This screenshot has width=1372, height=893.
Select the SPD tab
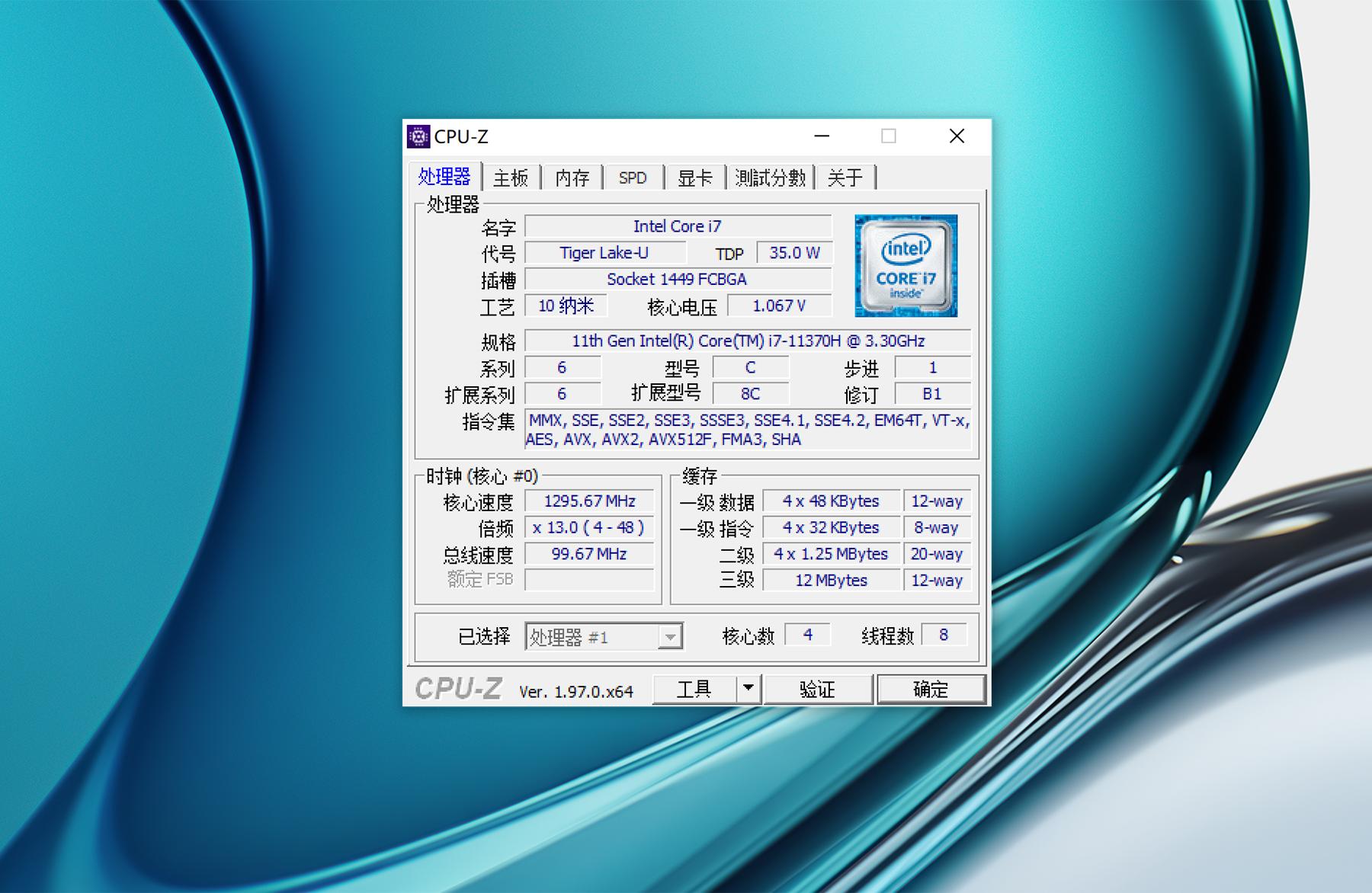(x=633, y=178)
